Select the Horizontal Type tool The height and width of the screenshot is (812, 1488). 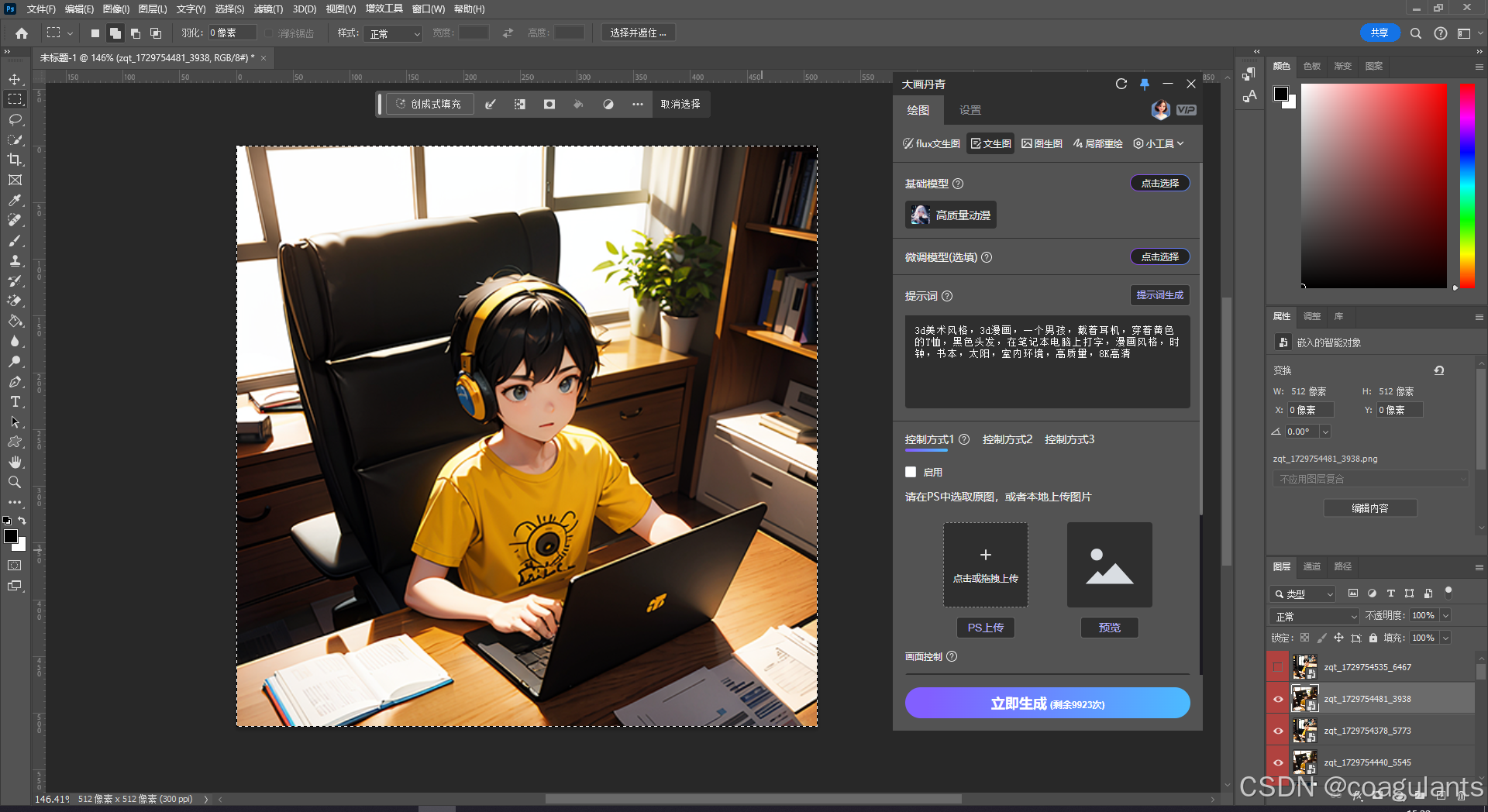pos(15,401)
